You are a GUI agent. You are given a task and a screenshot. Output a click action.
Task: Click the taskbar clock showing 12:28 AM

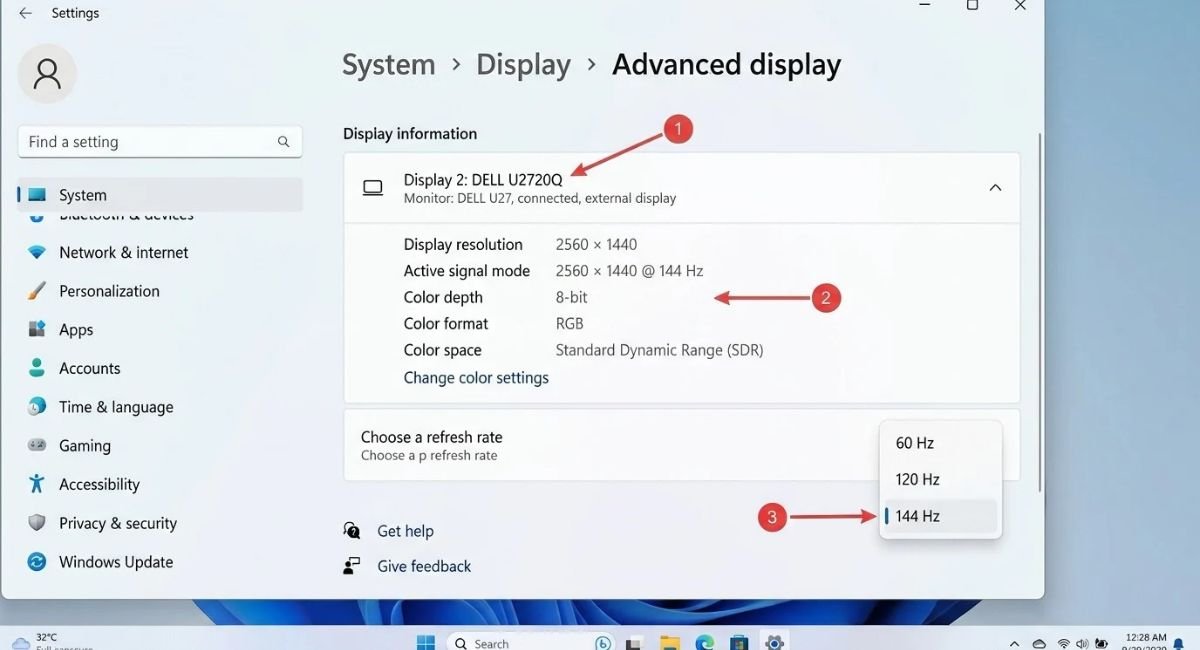pyautogui.click(x=1145, y=642)
